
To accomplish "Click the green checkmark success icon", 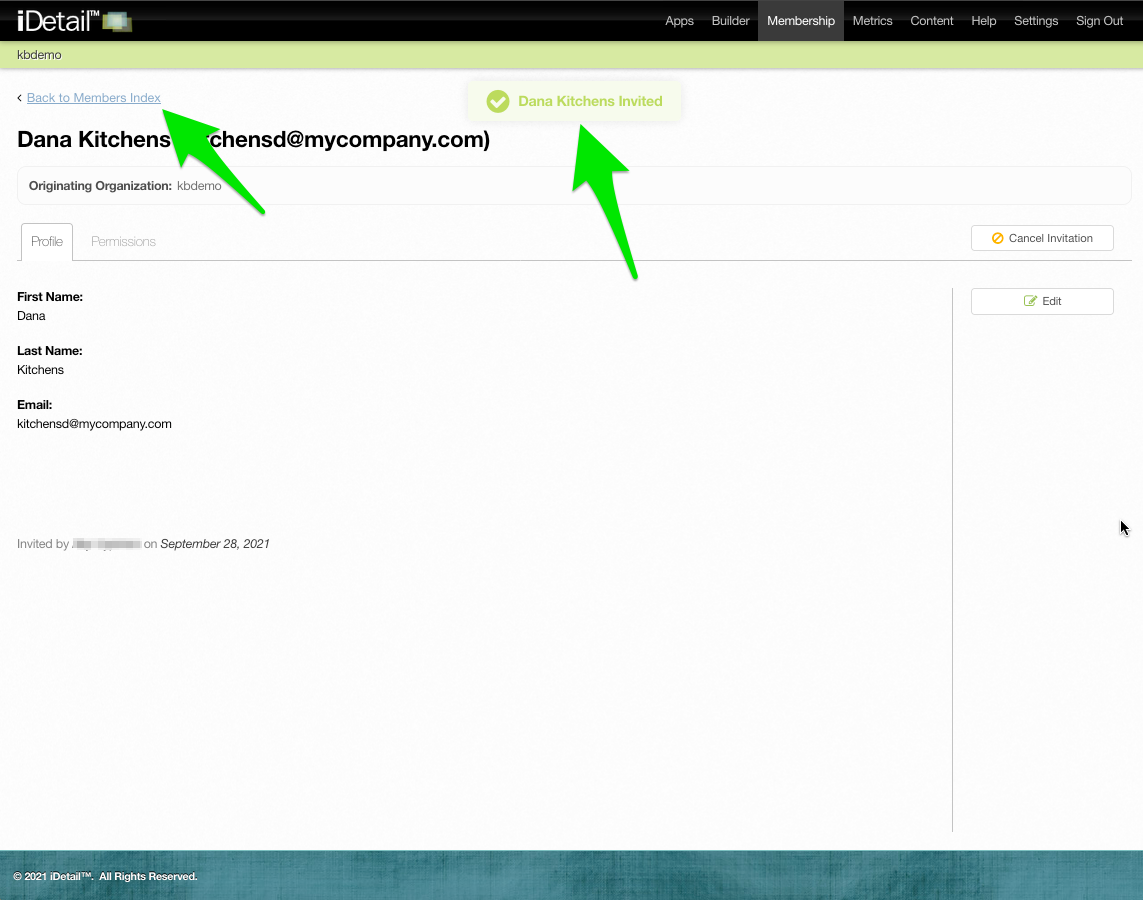I will pos(498,101).
